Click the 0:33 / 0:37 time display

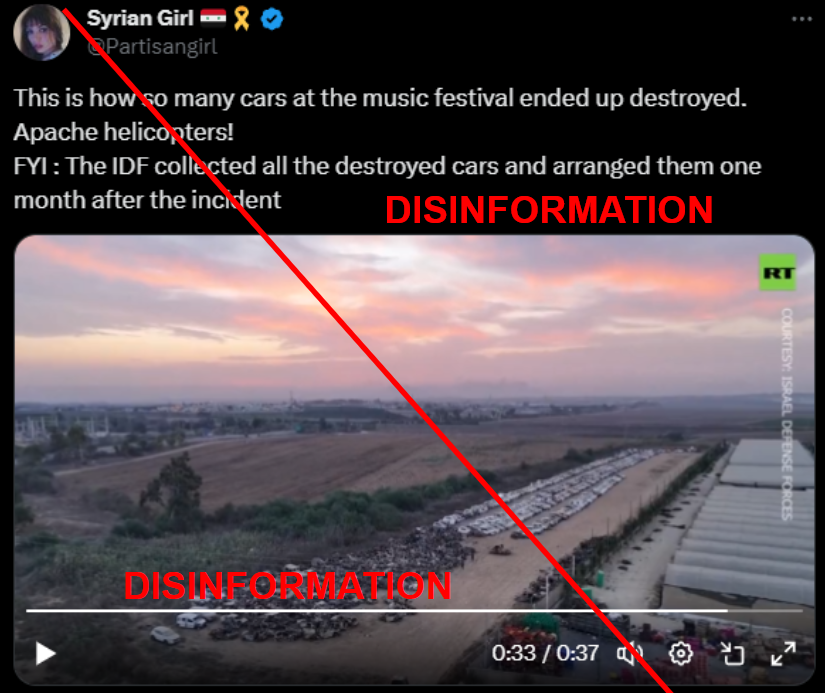(545, 654)
